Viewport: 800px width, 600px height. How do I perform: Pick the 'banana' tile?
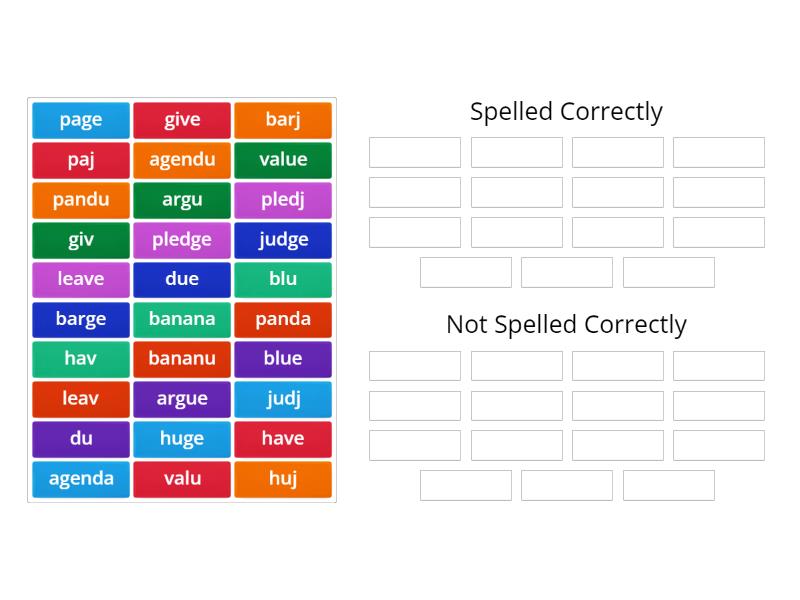click(181, 320)
